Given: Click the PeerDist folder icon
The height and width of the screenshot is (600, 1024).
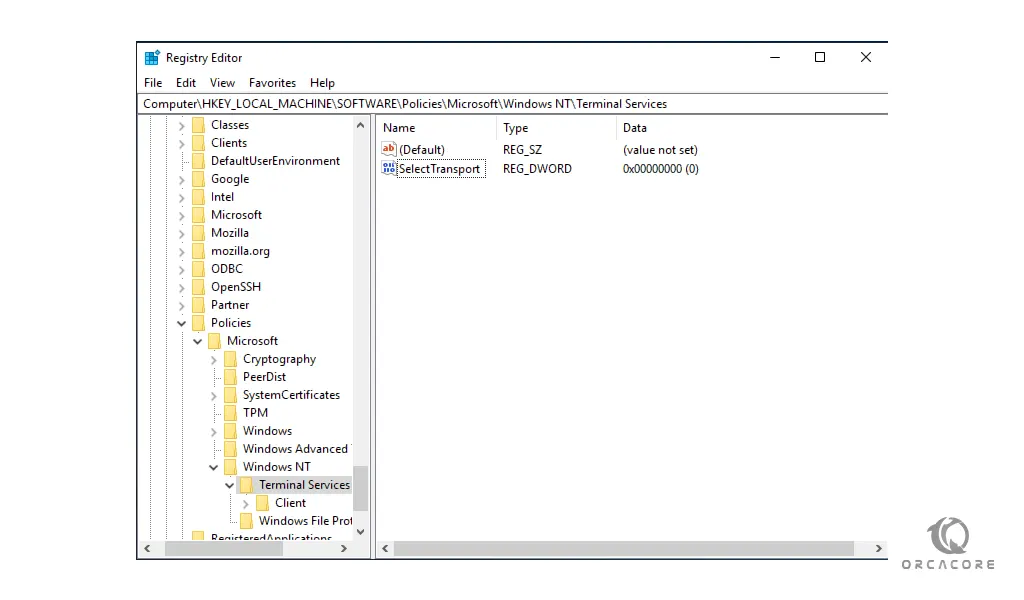Looking at the screenshot, I should coord(231,377).
